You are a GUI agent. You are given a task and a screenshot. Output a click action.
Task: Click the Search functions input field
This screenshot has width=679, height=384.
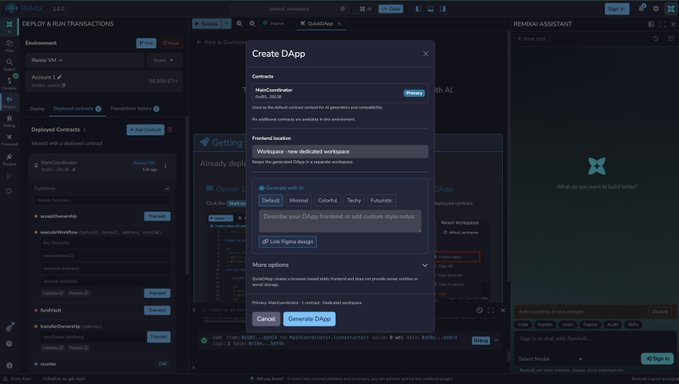(x=102, y=200)
